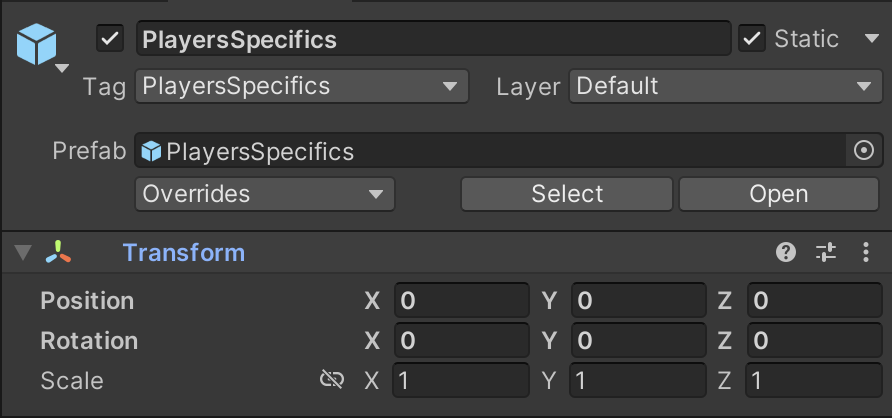This screenshot has height=418, width=892.
Task: Click the Position X value field
Action: 461,300
